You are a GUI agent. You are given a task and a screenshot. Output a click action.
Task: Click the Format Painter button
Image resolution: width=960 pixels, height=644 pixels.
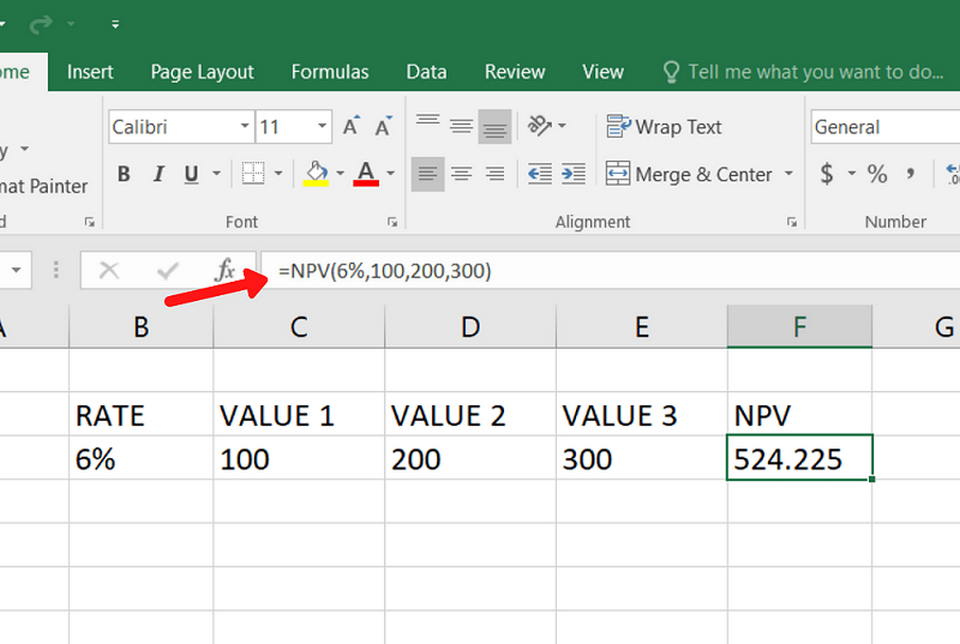[x=43, y=186]
